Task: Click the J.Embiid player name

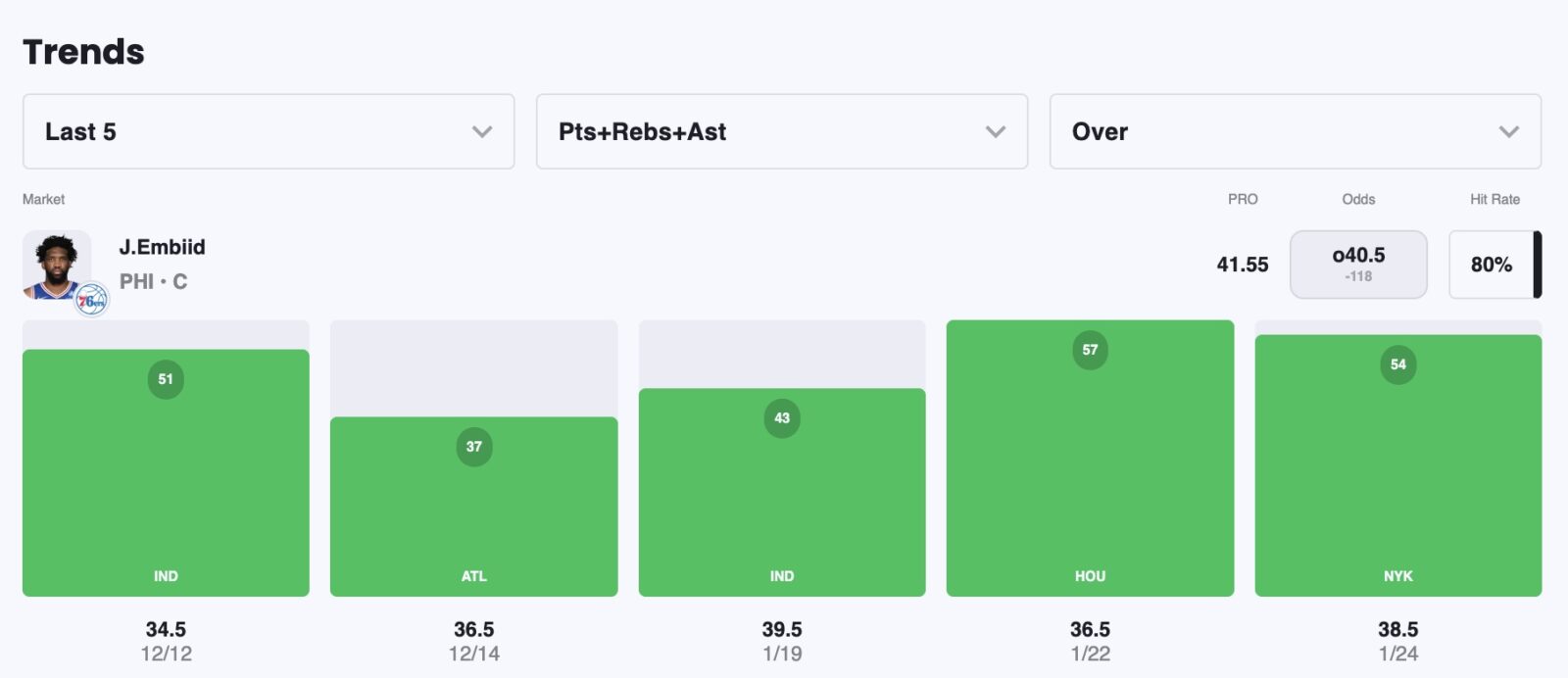Action: (163, 247)
